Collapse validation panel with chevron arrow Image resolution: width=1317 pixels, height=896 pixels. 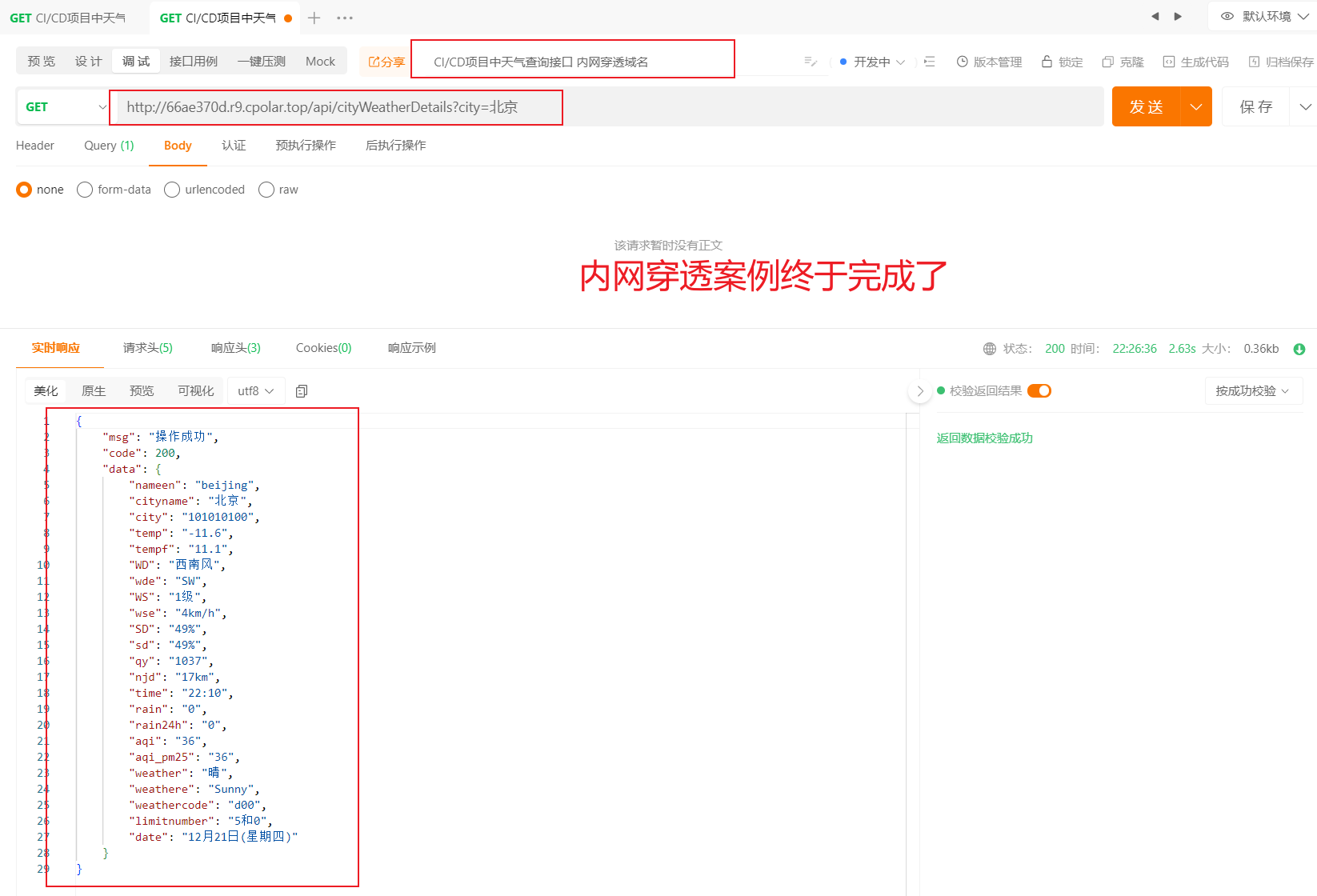coord(920,391)
